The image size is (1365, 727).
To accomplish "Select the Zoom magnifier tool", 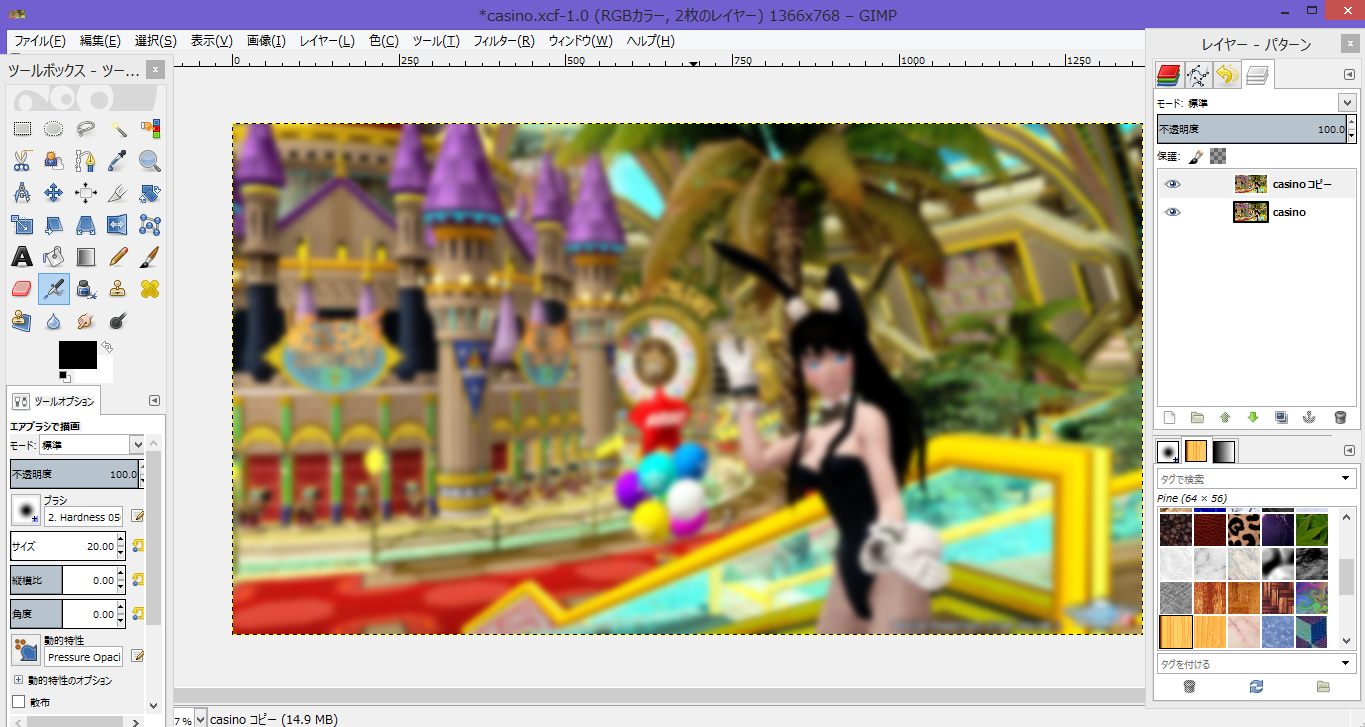I will point(150,160).
